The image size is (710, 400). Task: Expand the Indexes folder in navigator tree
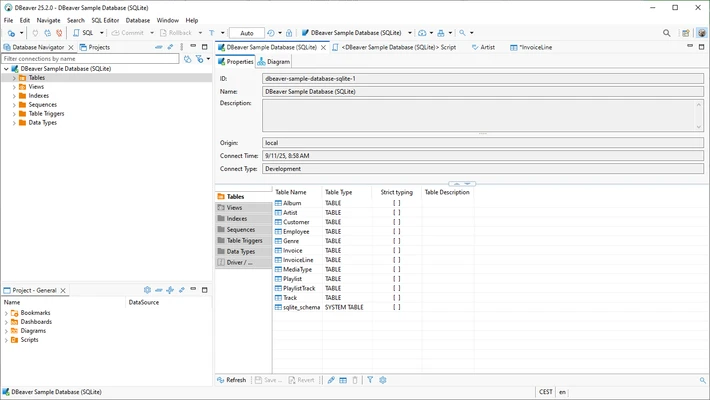tap(14, 96)
